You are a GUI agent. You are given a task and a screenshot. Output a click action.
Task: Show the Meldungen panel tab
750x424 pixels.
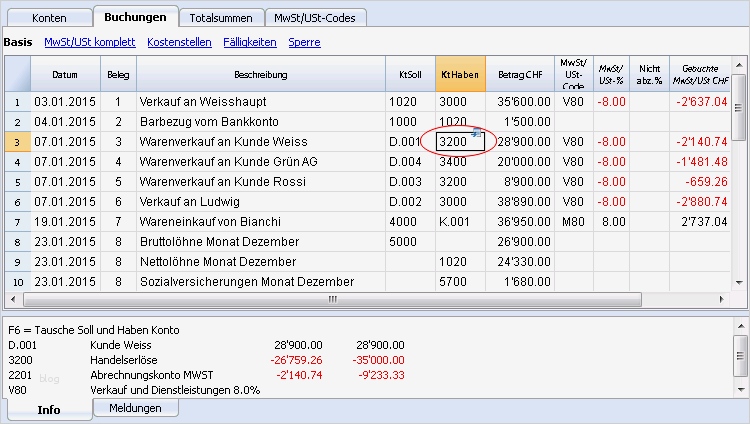pyautogui.click(x=136, y=408)
